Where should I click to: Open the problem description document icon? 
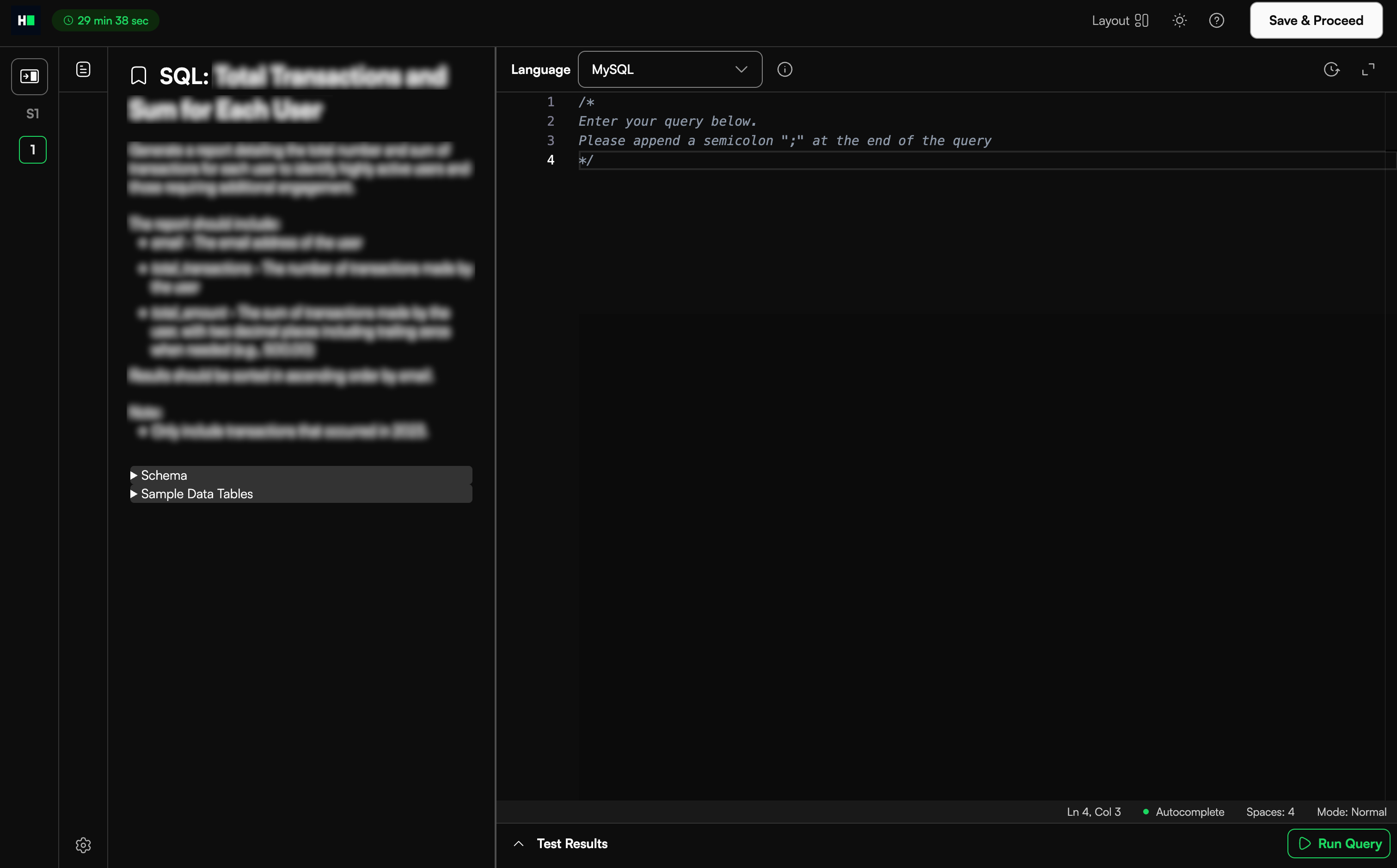83,69
